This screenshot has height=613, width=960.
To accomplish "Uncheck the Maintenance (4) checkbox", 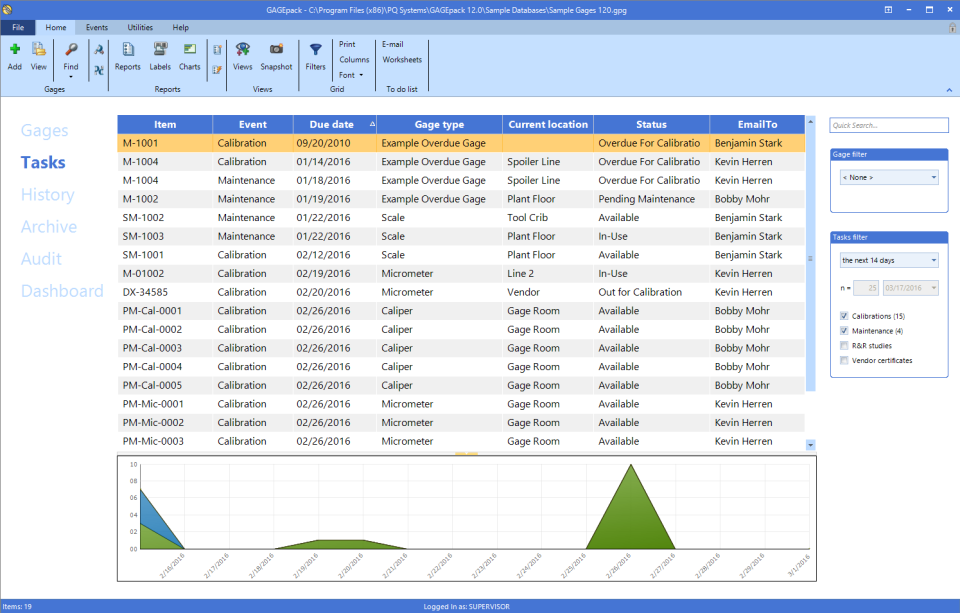I will [x=844, y=331].
